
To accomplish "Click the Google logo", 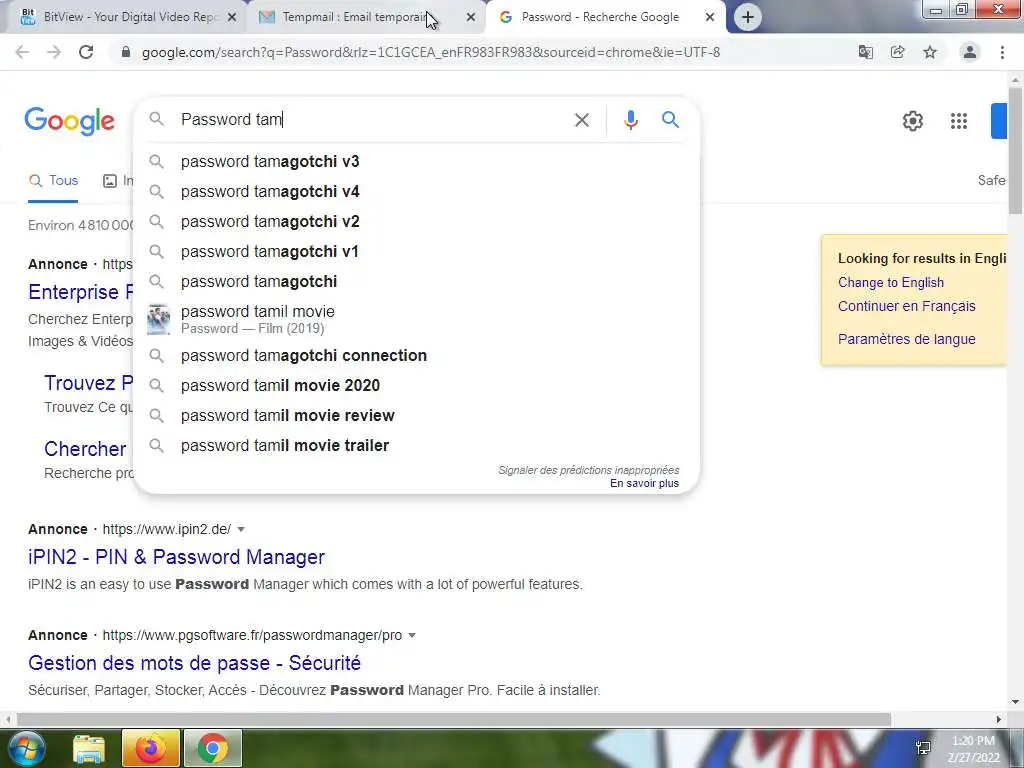I will 69,121.
